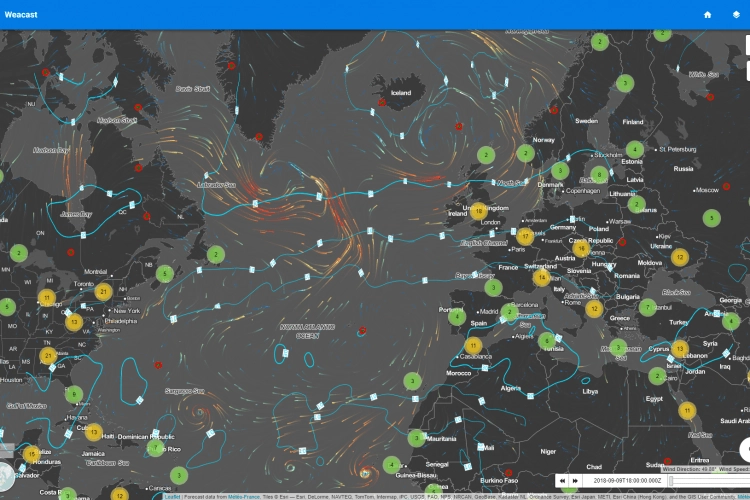Open the map layers icon
The image size is (750, 500).
tap(735, 15)
